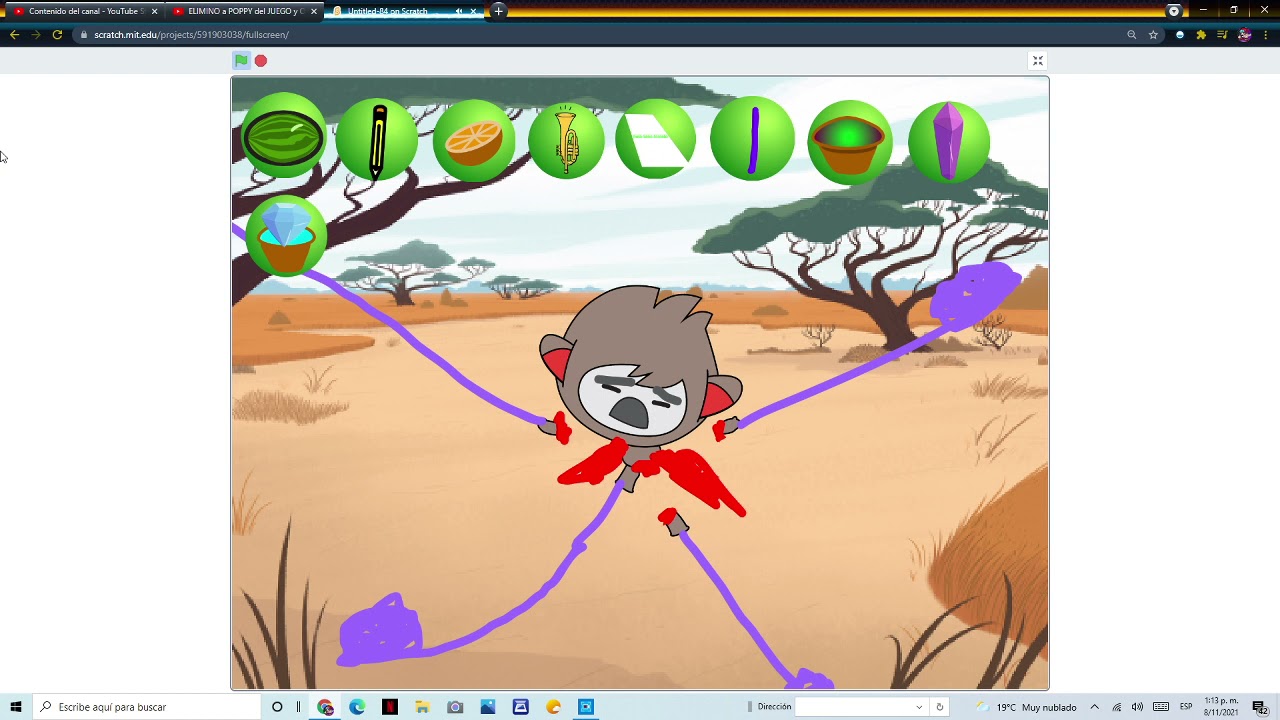Click the Windows search box

coord(146,707)
